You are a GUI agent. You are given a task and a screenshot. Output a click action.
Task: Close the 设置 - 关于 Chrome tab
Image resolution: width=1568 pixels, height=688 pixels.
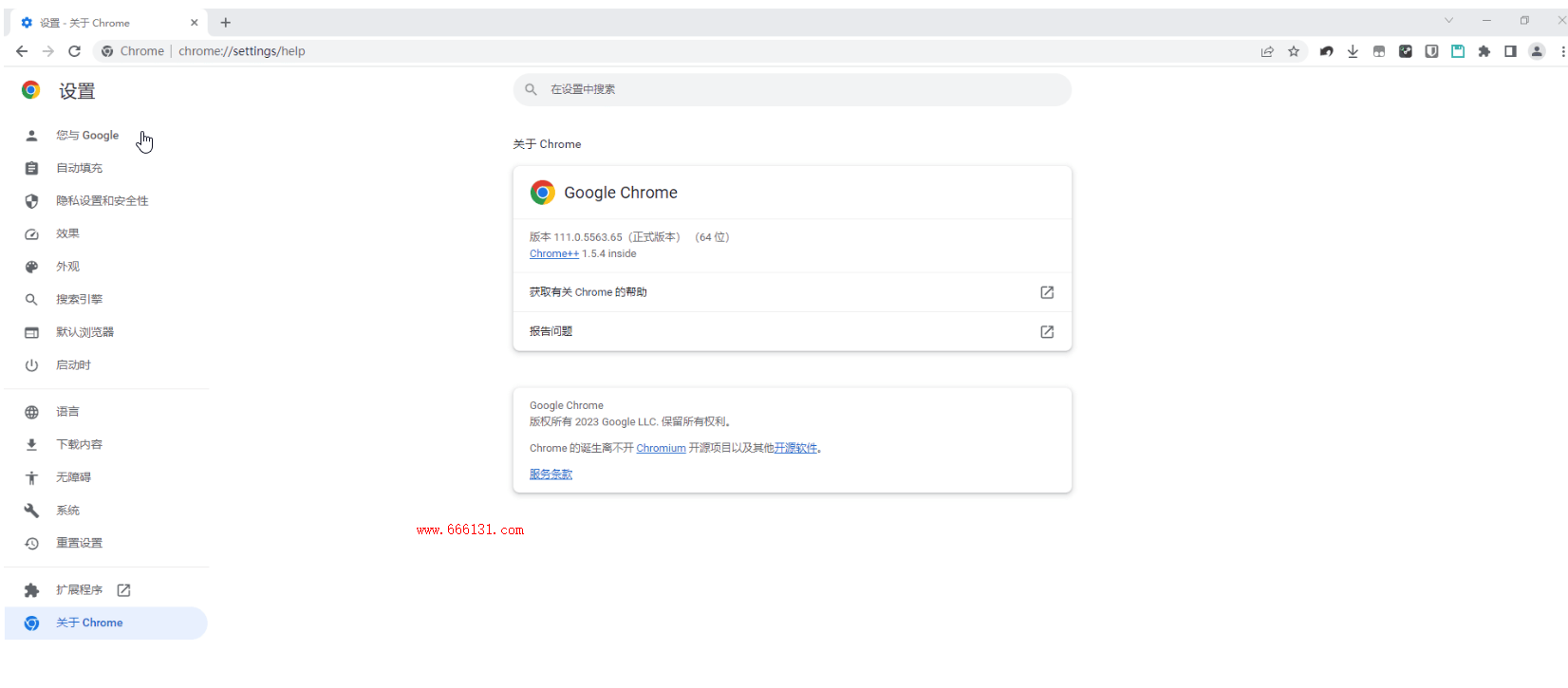[195, 23]
